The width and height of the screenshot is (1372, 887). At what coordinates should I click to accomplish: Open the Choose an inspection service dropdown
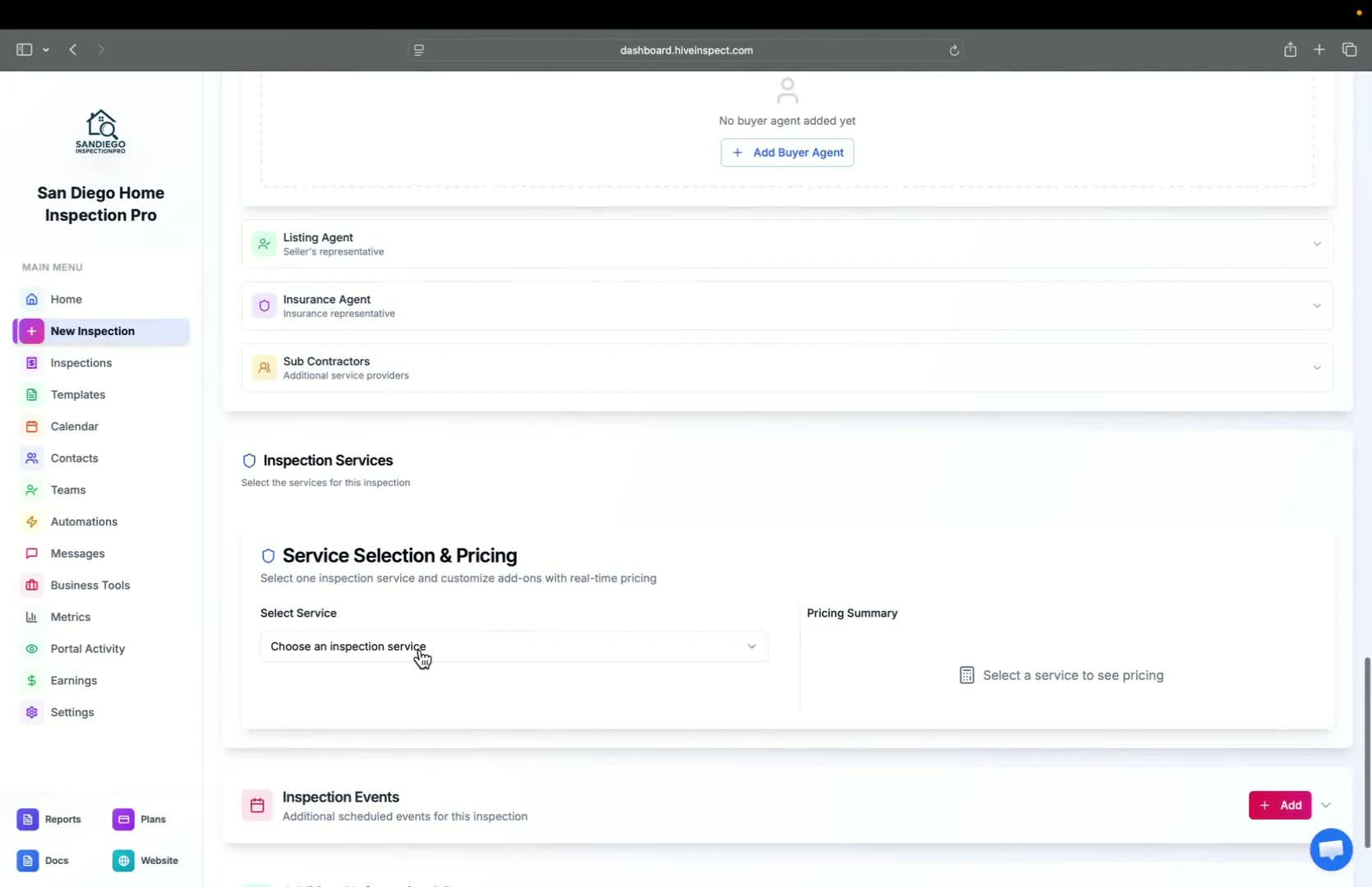(513, 646)
